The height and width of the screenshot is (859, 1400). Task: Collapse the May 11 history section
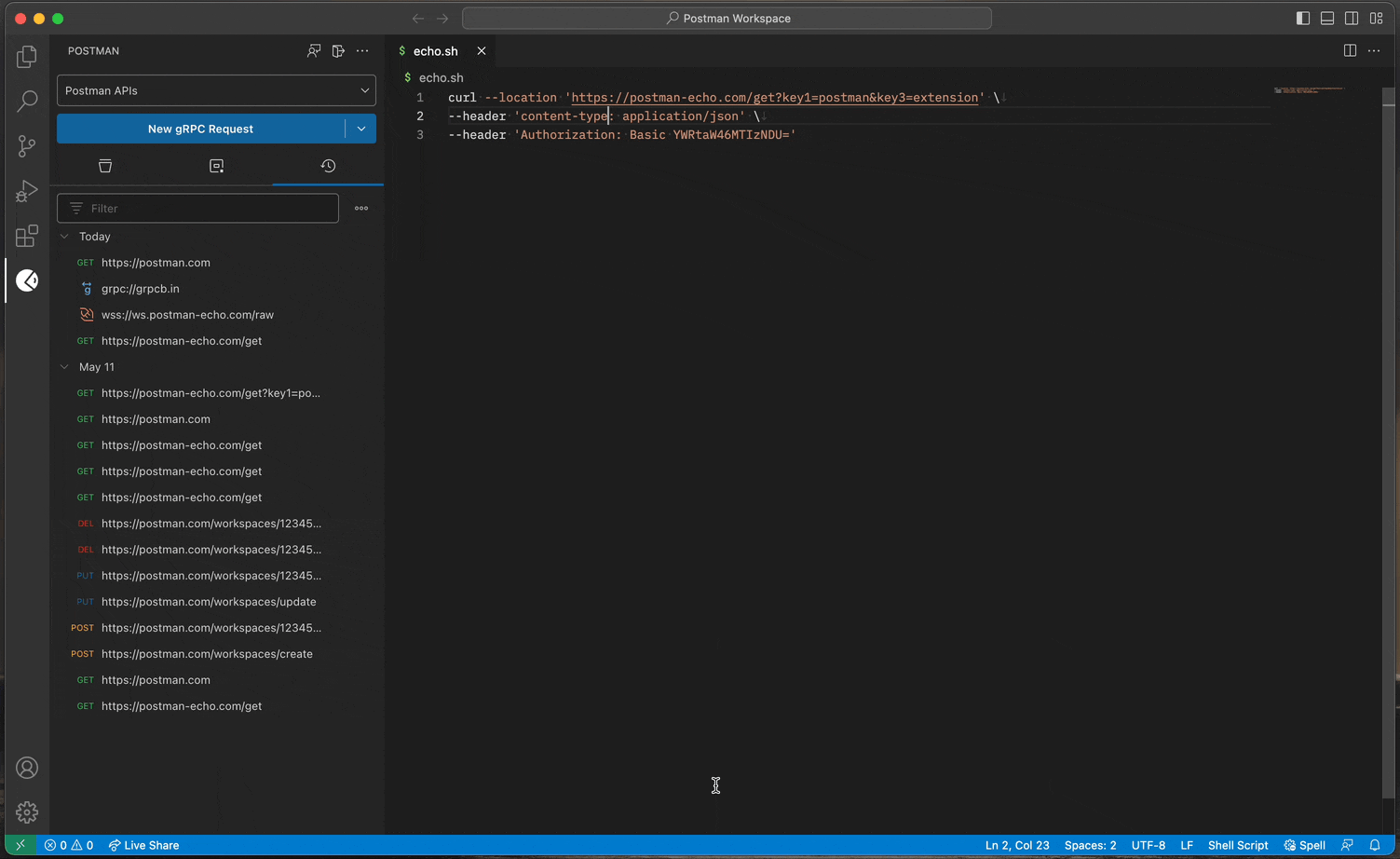[x=64, y=366]
